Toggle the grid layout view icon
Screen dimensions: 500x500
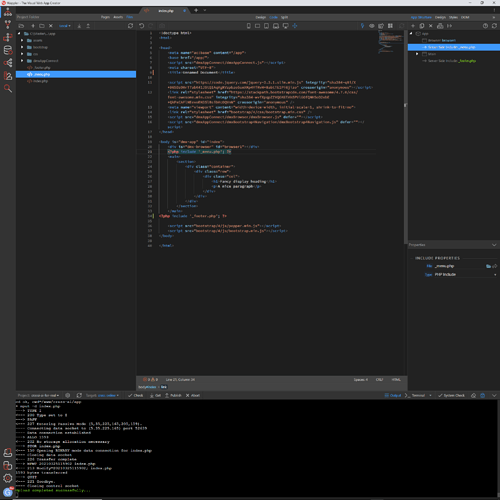(x=390, y=26)
